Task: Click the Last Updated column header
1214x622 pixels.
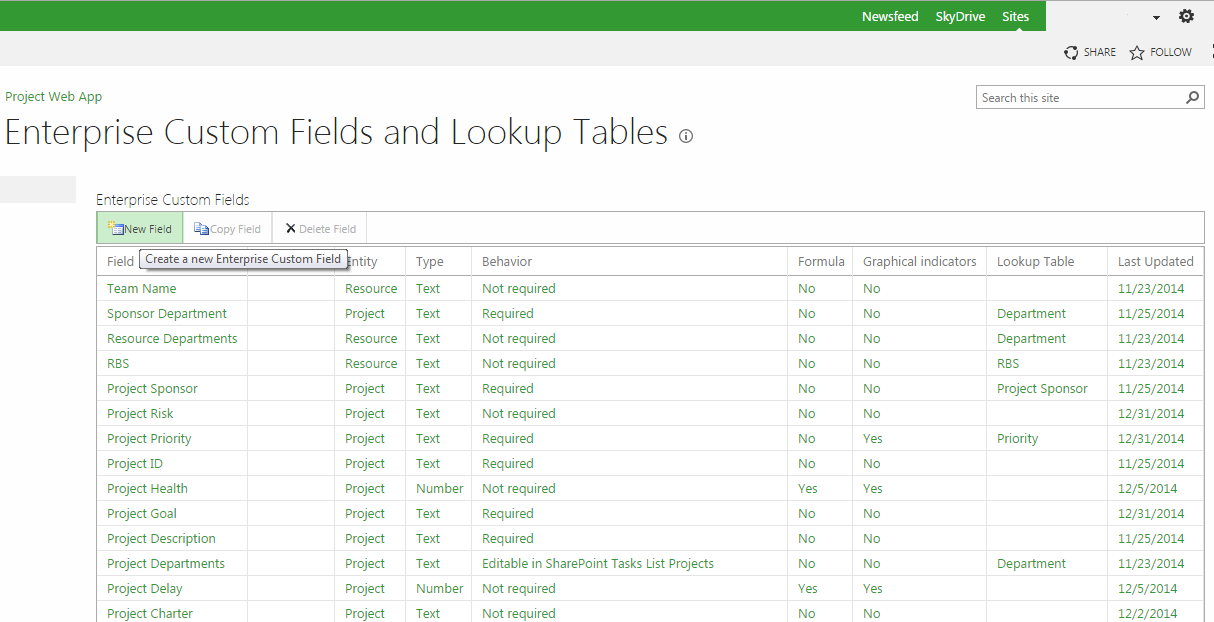Action: [1155, 262]
